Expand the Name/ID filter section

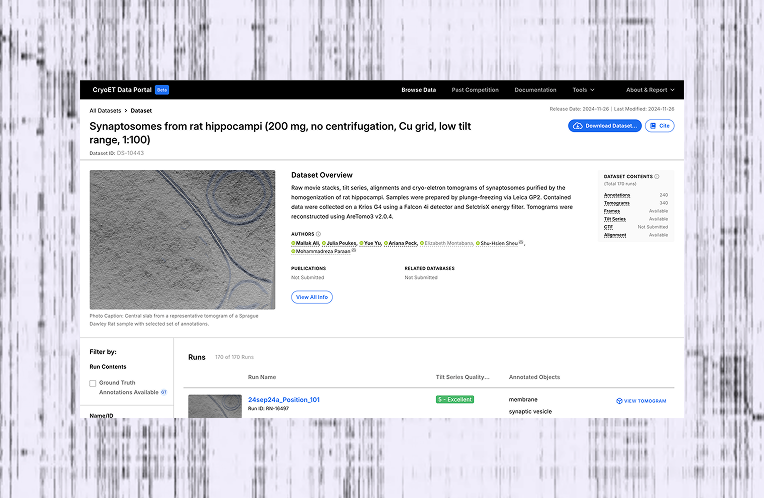(102, 414)
